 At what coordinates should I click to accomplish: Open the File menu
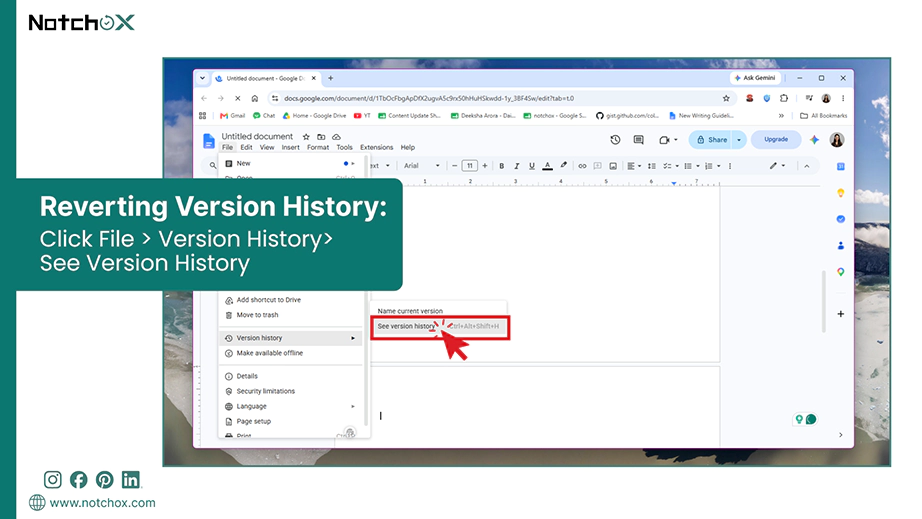228,148
